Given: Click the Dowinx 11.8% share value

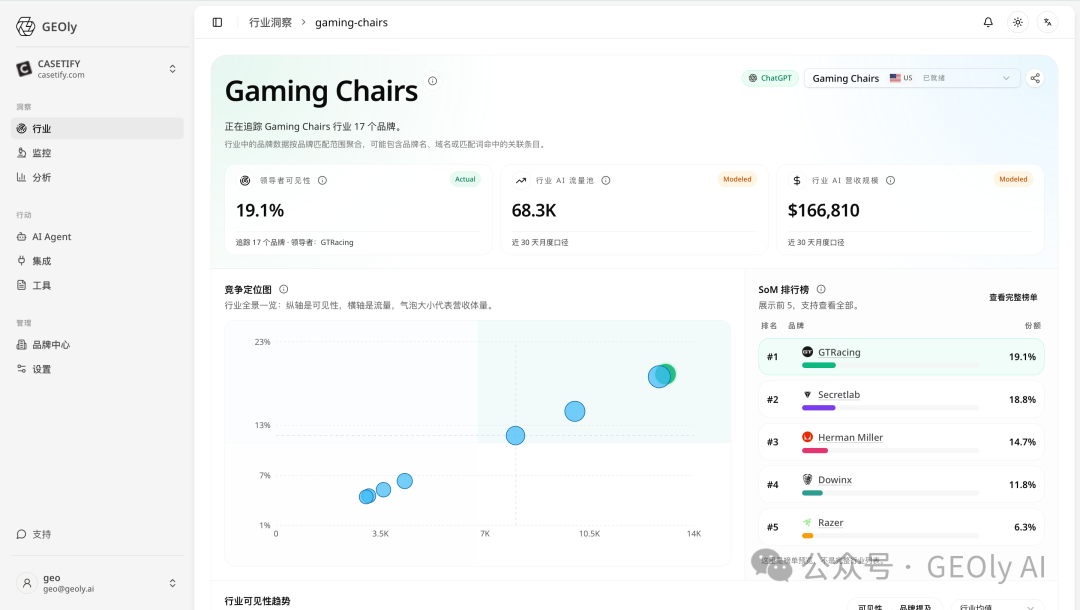Looking at the screenshot, I should pyautogui.click(x=1022, y=485).
